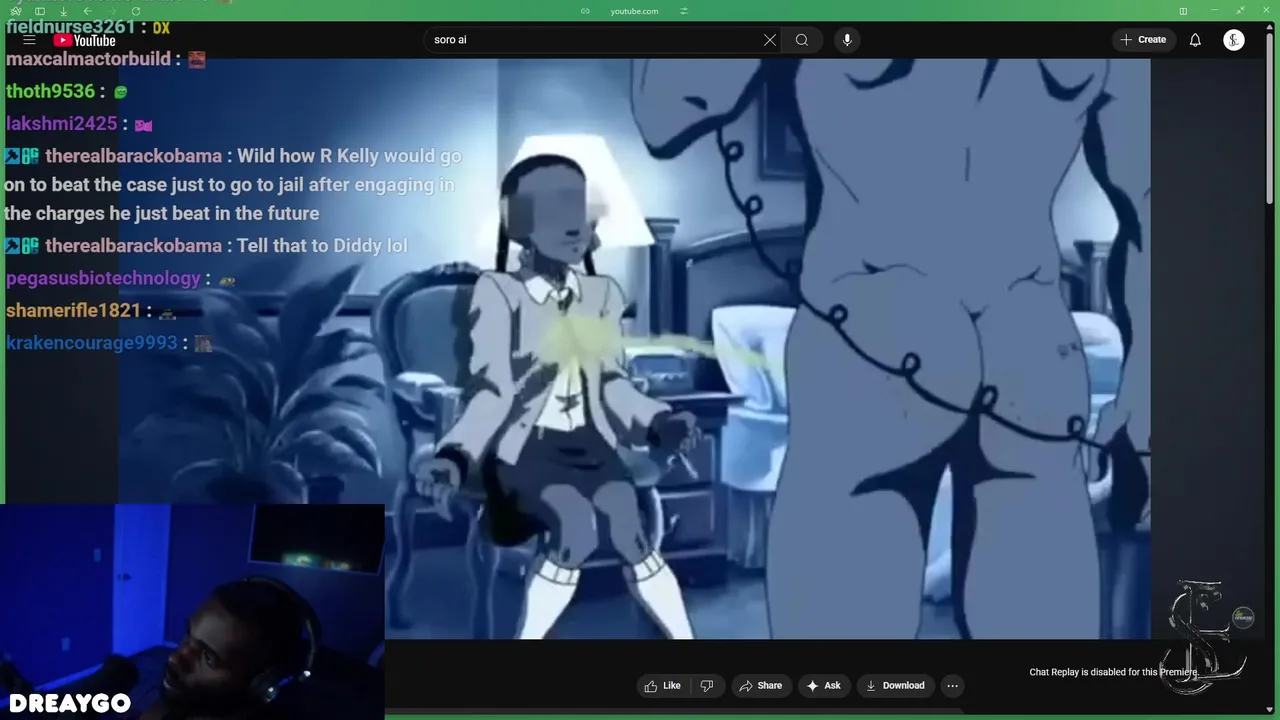Open site settings icon next to the address
Image resolution: width=1280 pixels, height=720 pixels.
pyautogui.click(x=684, y=11)
